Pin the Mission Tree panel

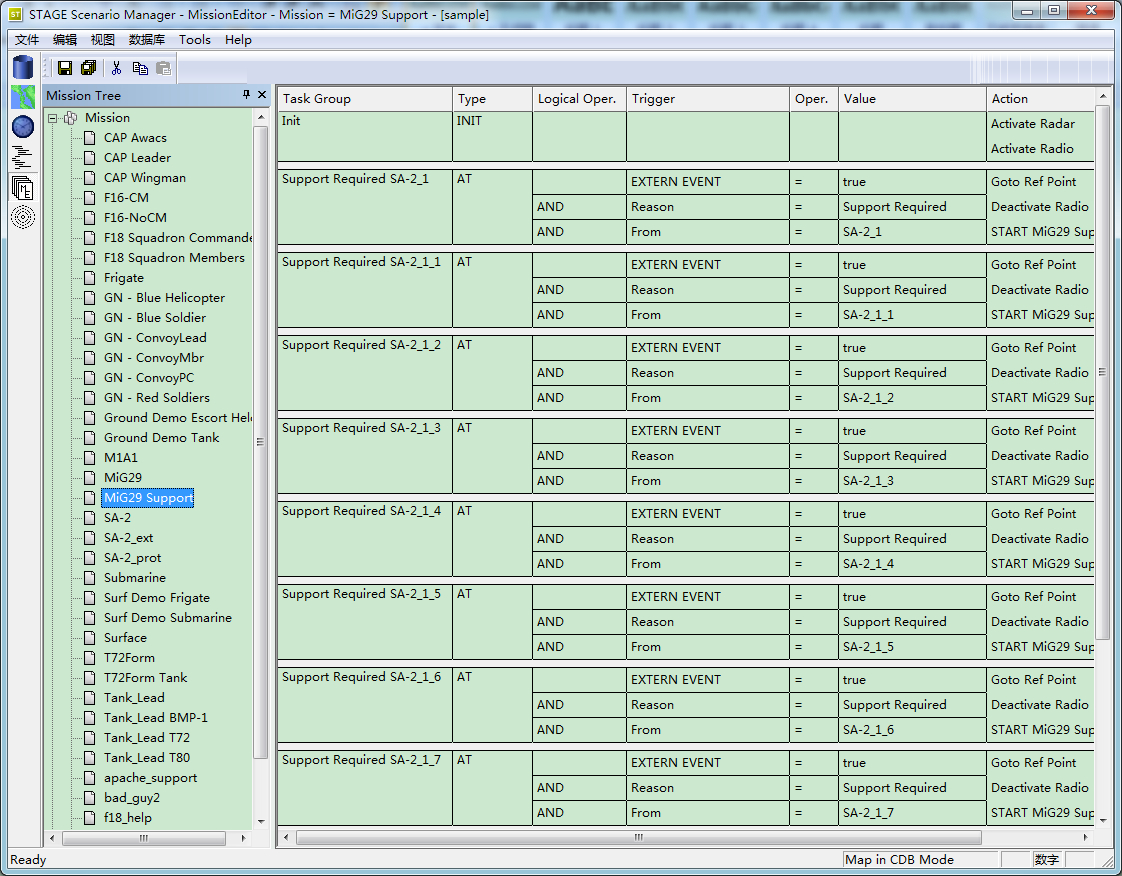pyautogui.click(x=246, y=94)
